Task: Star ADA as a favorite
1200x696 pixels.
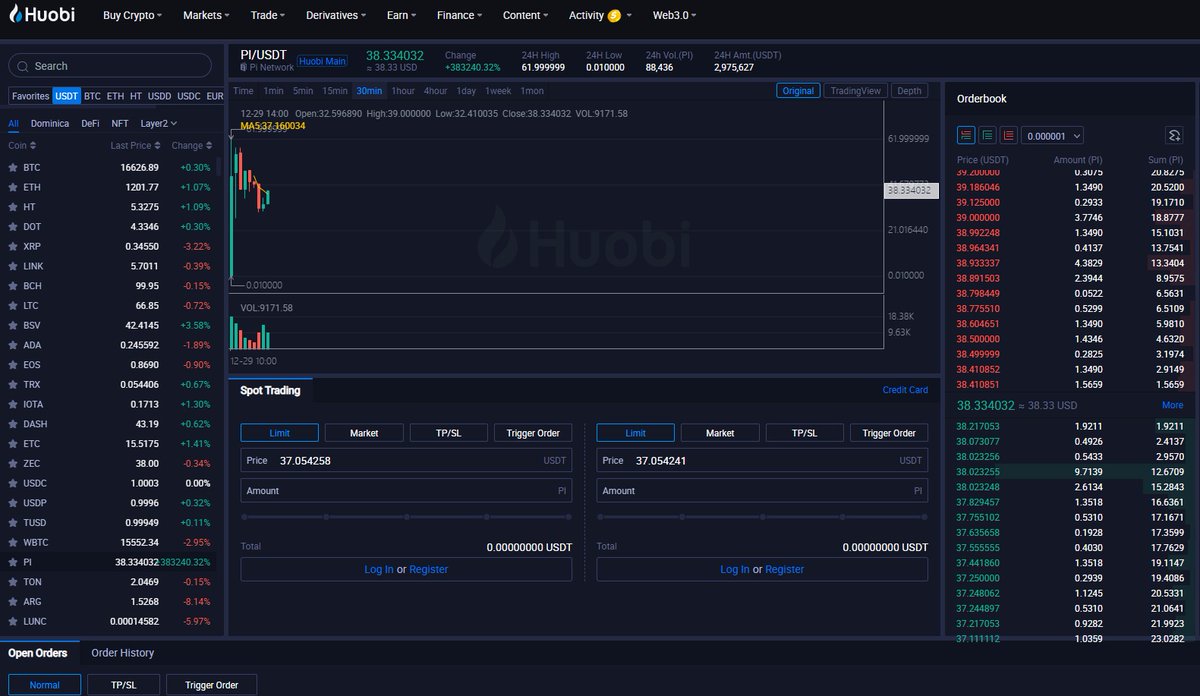Action: pos(13,345)
